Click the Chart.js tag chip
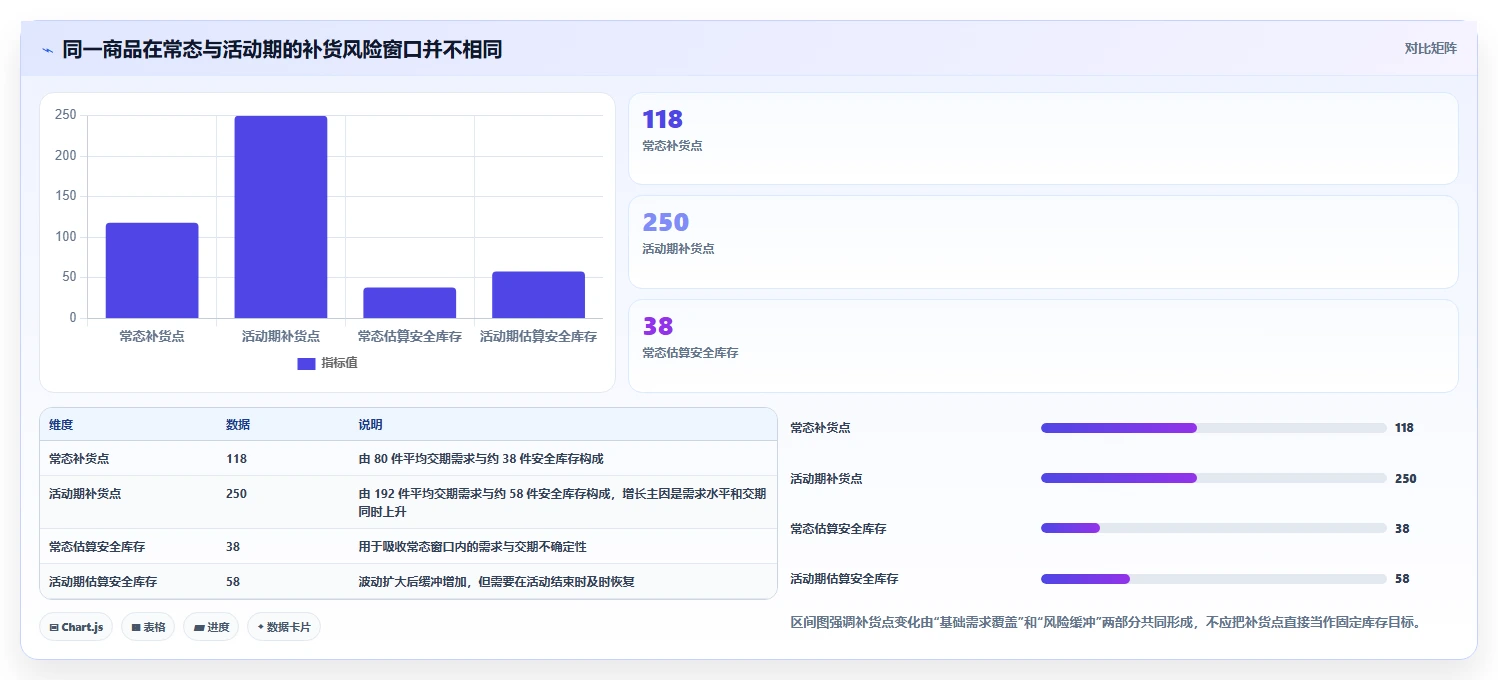 (x=77, y=627)
